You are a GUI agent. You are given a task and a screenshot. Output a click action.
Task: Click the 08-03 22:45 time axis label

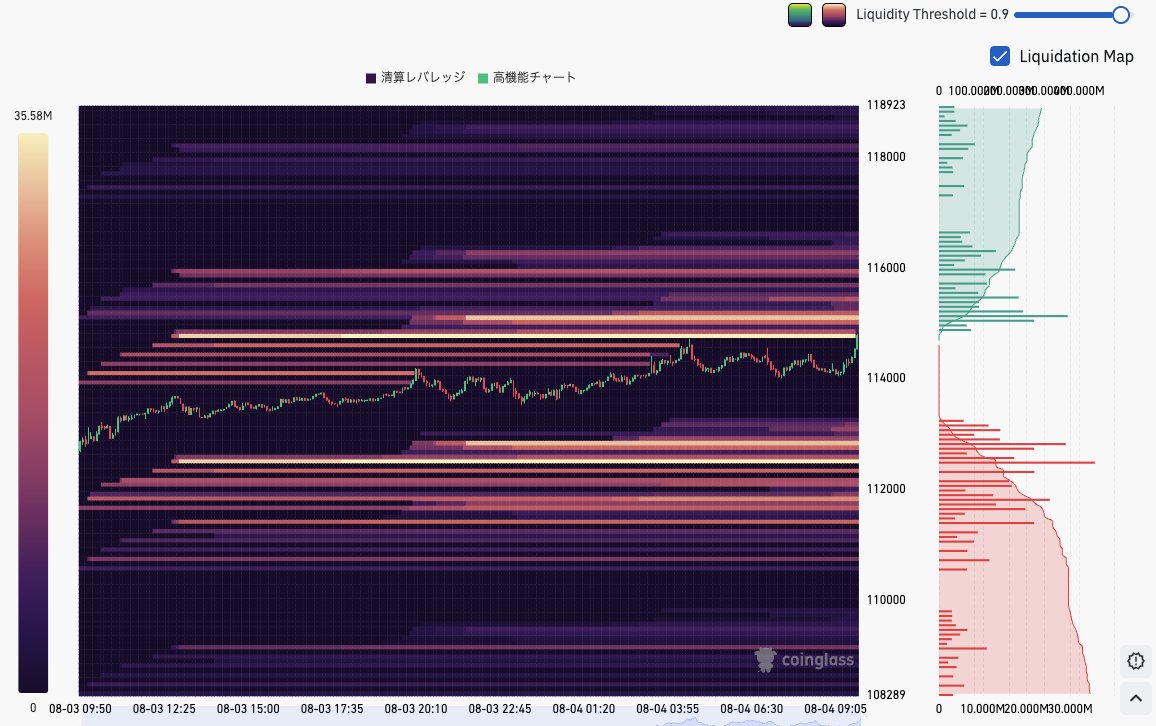coord(500,709)
